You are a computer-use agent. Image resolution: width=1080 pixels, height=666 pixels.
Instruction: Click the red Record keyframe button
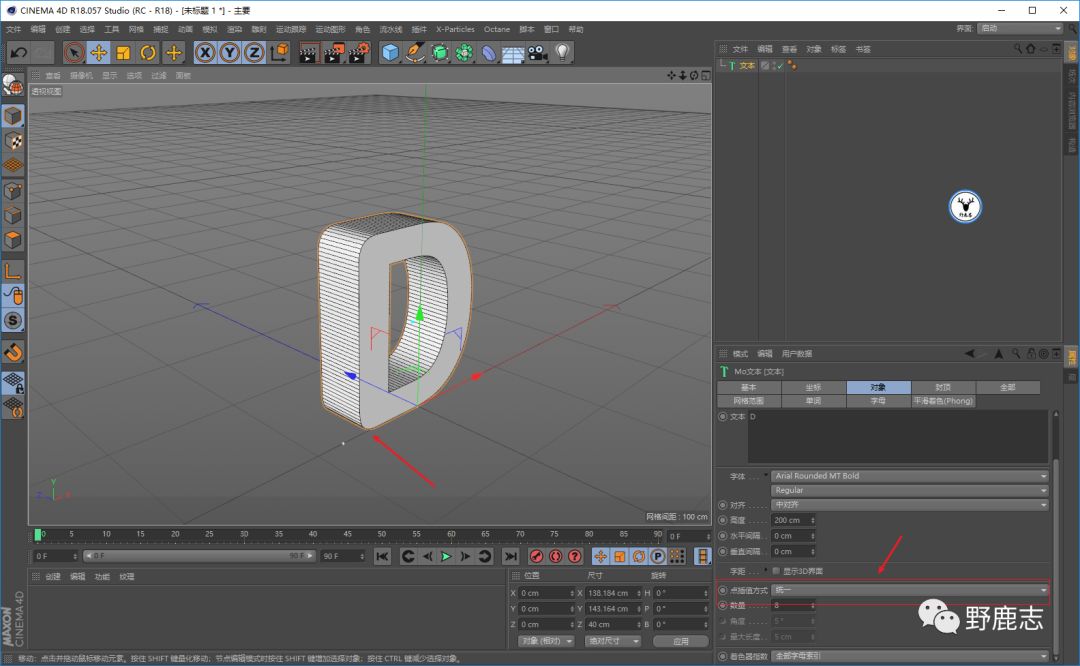(537, 556)
